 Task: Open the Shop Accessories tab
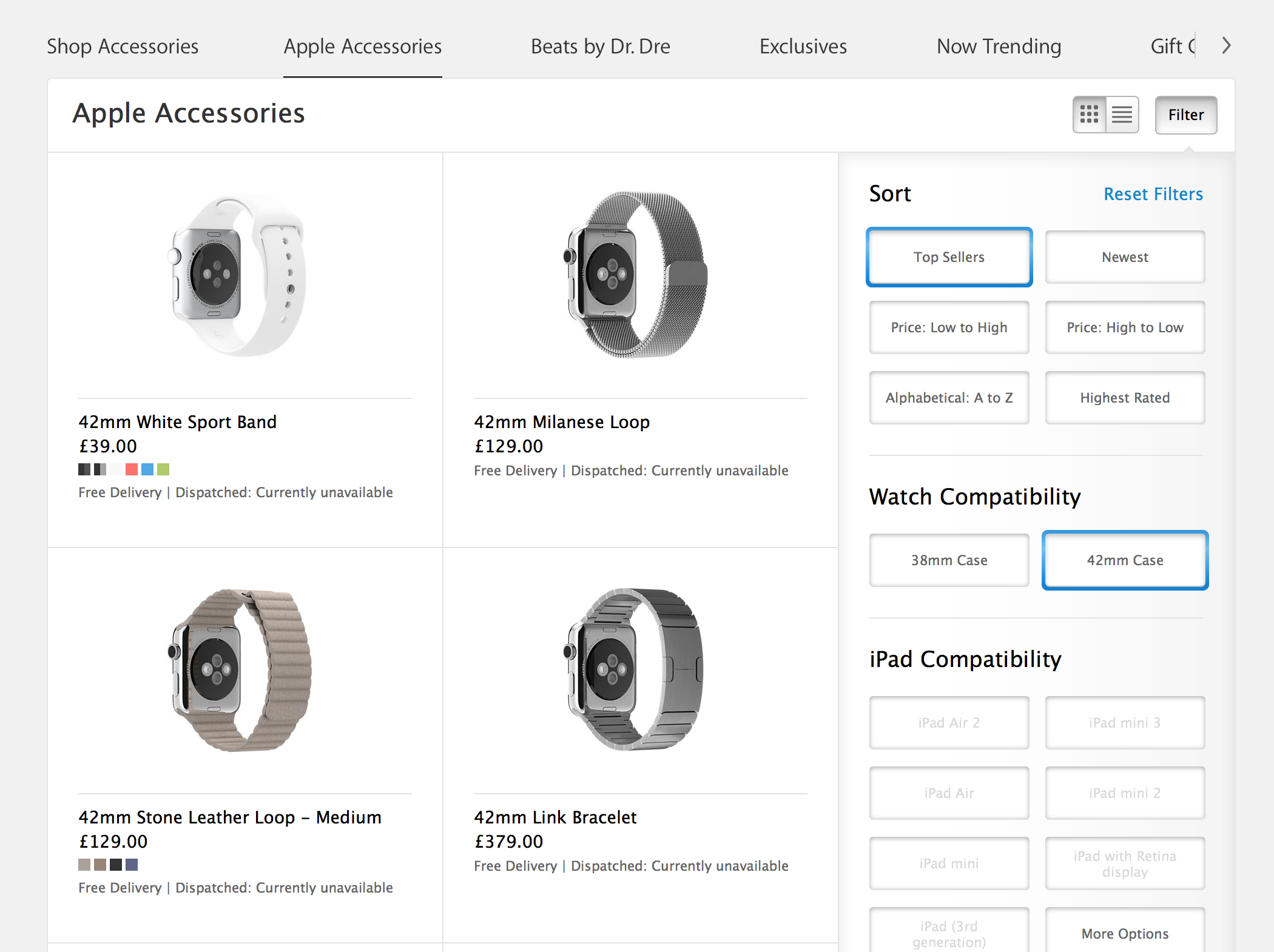[123, 46]
